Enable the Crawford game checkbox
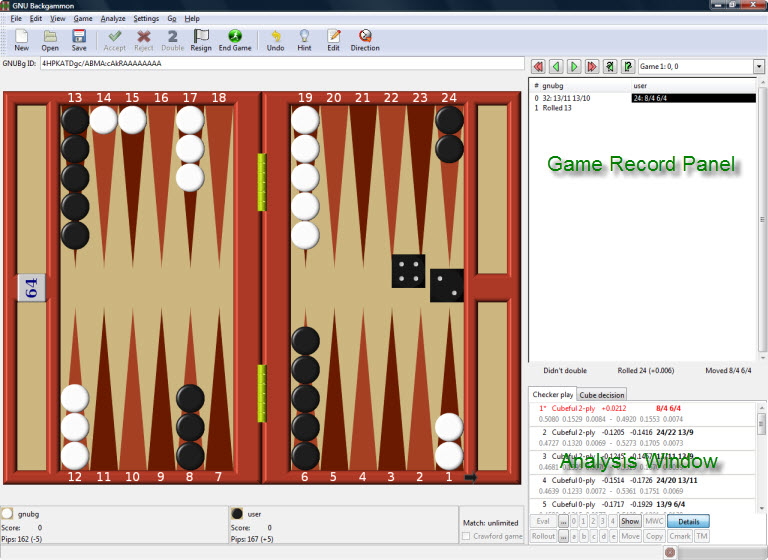 (467, 537)
